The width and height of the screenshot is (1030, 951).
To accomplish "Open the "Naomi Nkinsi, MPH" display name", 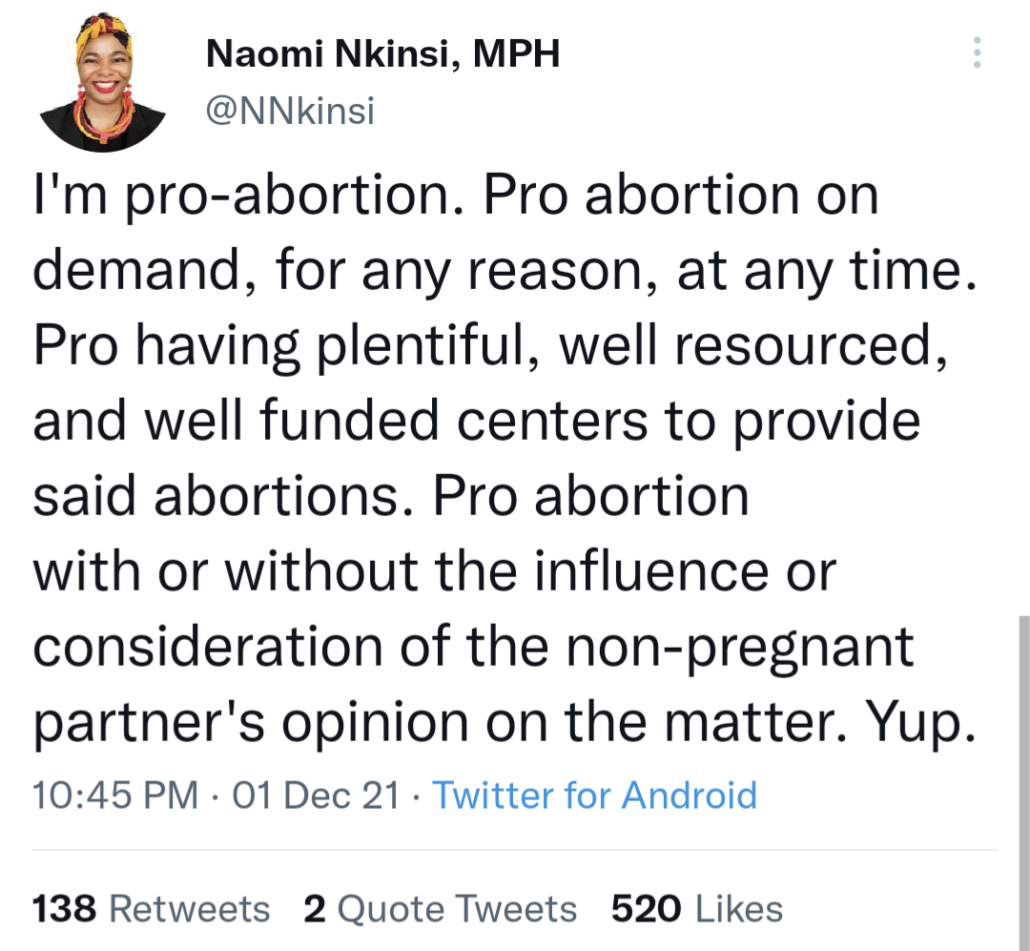I will (x=382, y=55).
